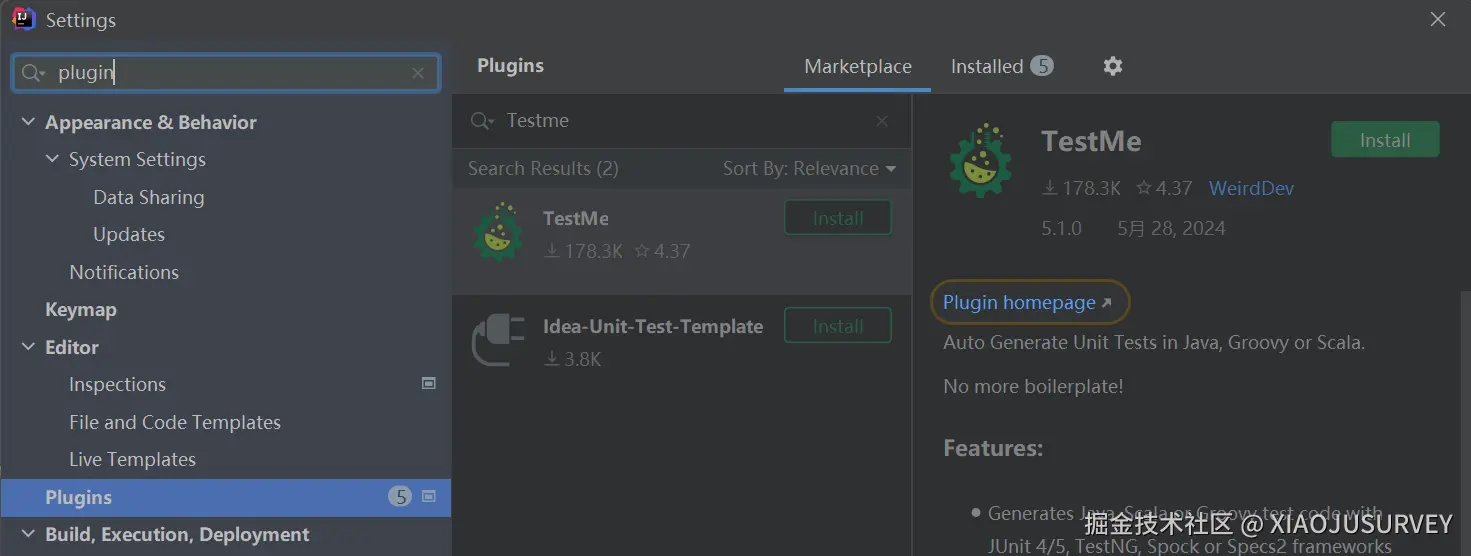The height and width of the screenshot is (556, 1471).
Task: Click the settings search input field
Action: point(230,73)
